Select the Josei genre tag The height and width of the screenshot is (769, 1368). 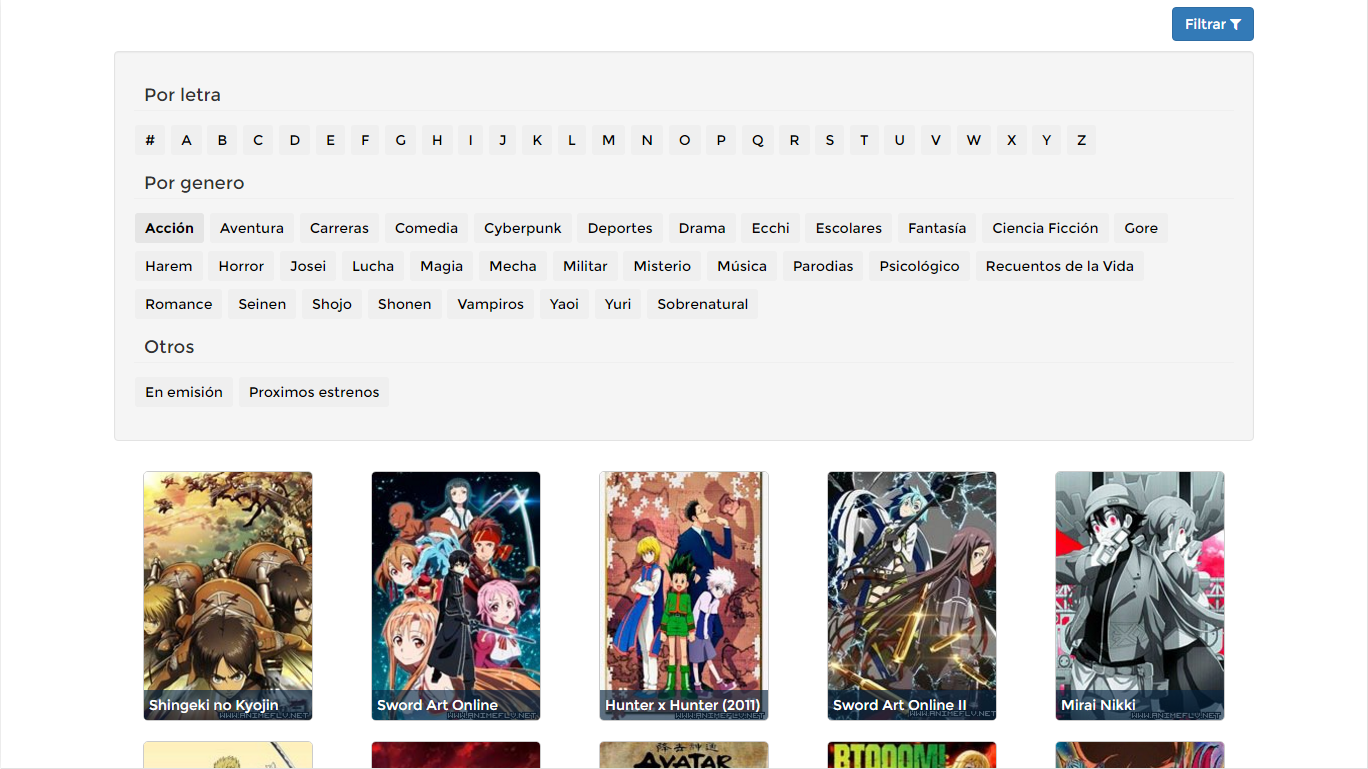coord(308,266)
